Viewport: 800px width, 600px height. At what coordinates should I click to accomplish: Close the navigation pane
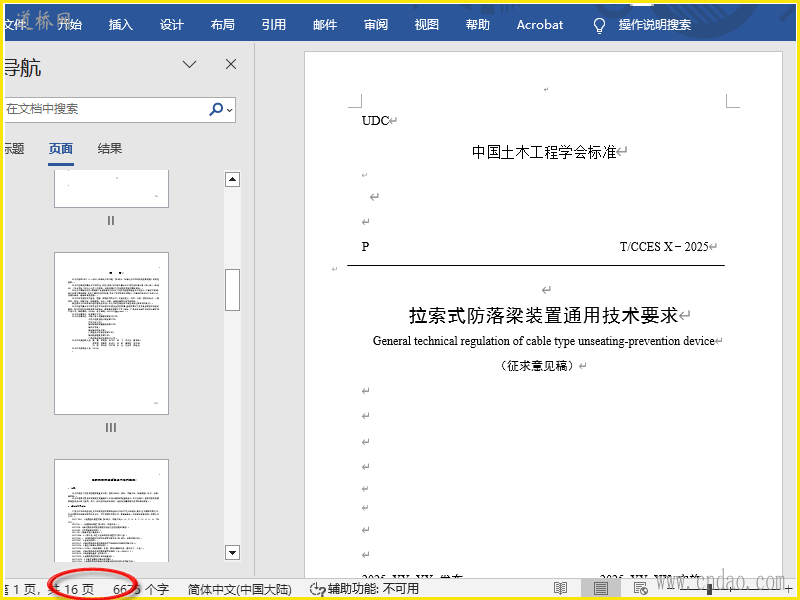(x=231, y=64)
